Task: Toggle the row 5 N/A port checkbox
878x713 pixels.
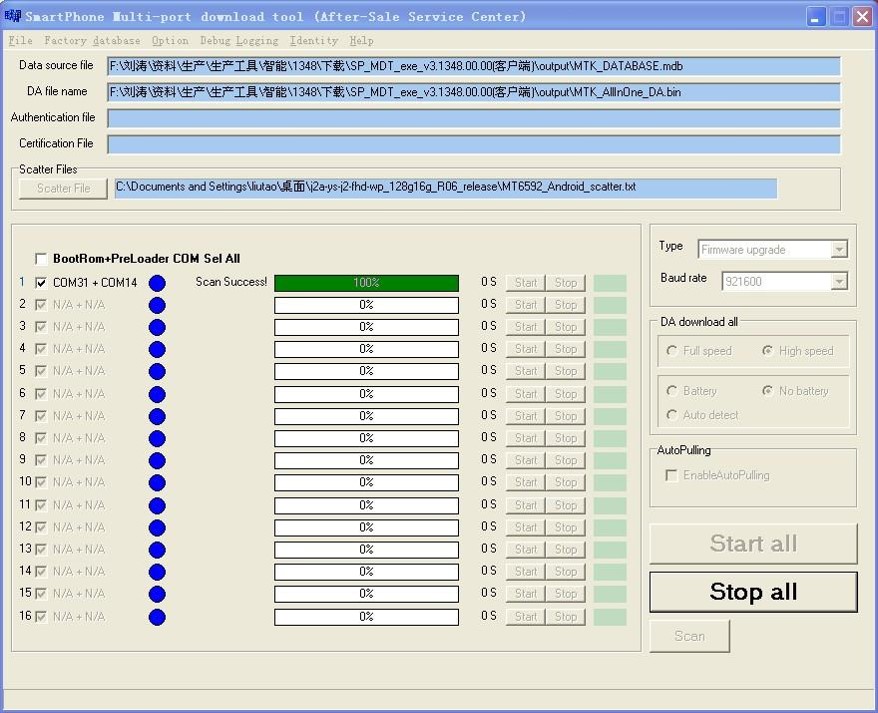Action: (40, 371)
